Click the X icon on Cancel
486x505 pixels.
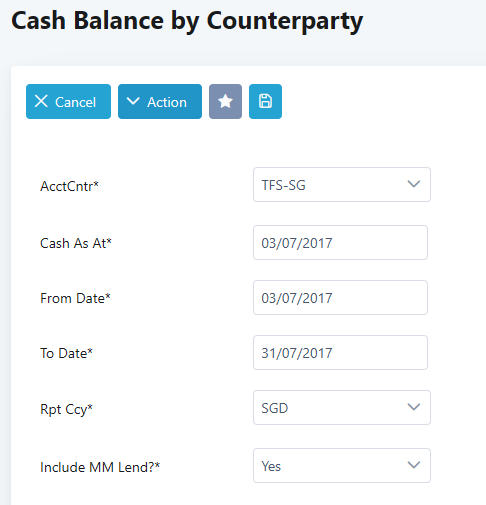[x=41, y=101]
